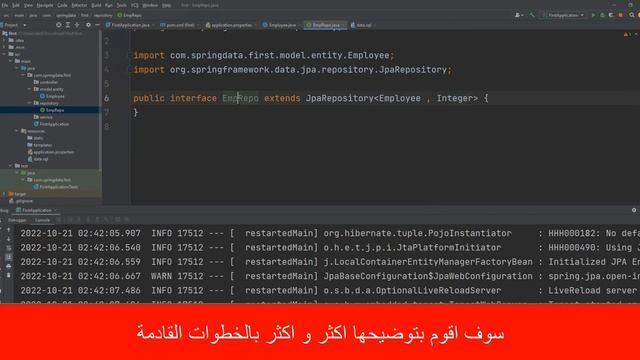Open the Refactor menu
Screen dimensions: 640x360
(x=79, y=5)
